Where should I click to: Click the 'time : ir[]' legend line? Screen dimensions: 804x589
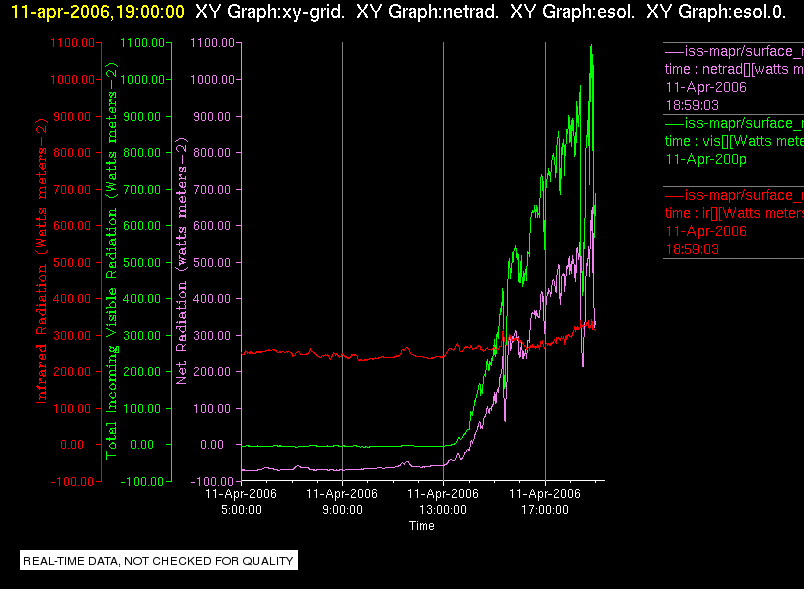click(x=734, y=213)
